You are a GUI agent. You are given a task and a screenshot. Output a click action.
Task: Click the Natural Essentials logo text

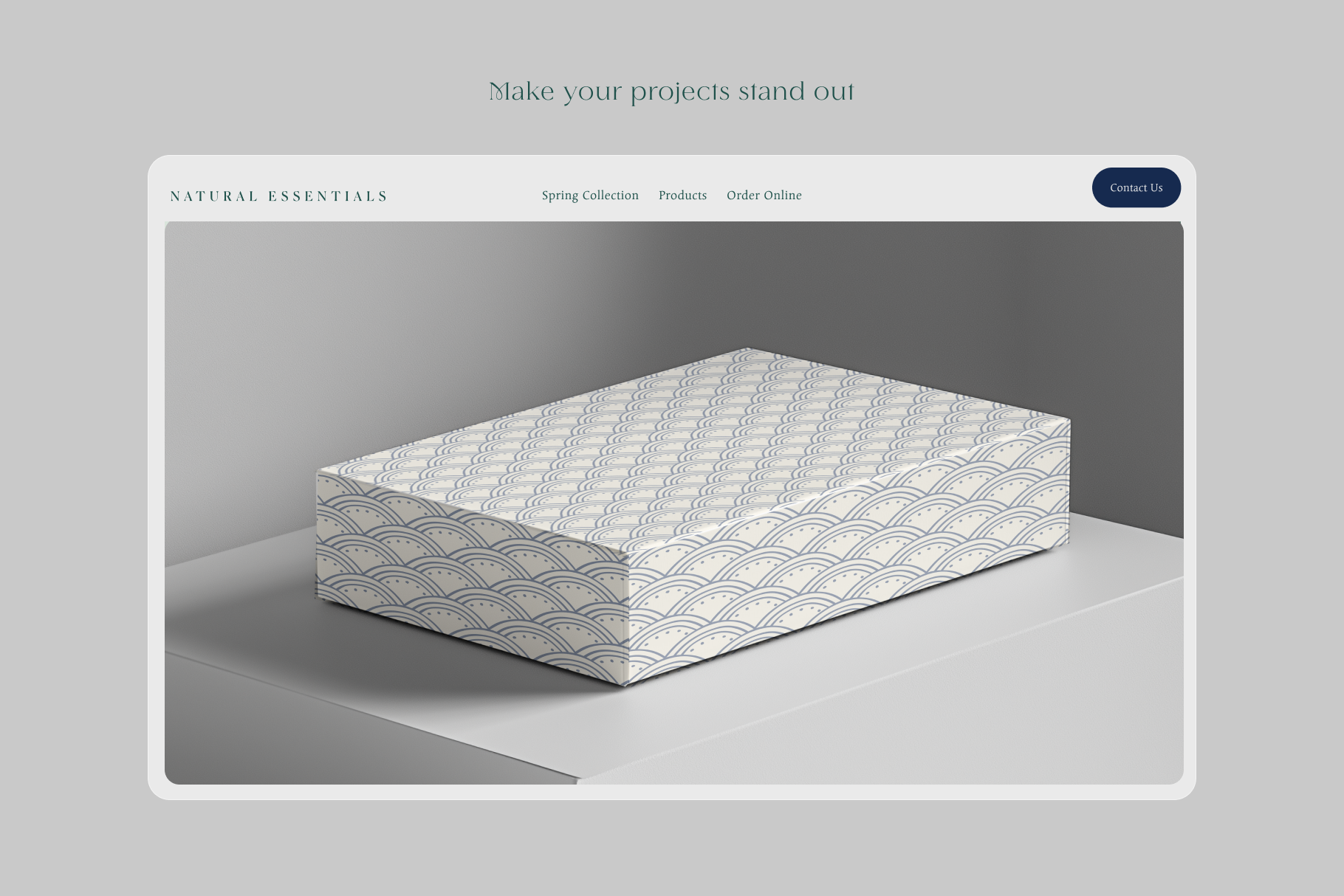[x=278, y=196]
